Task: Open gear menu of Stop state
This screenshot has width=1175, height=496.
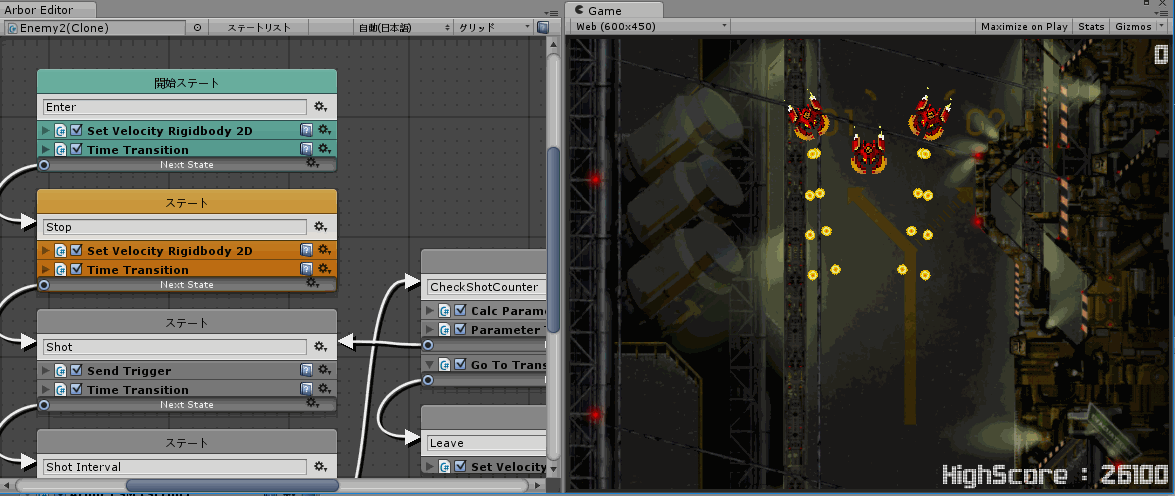Action: 321,226
